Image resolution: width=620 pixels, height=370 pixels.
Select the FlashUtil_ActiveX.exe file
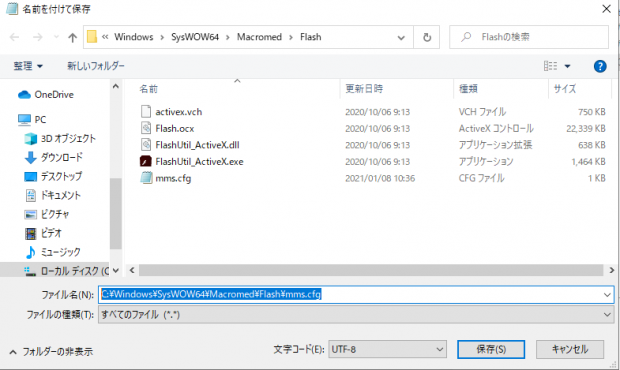[199, 162]
